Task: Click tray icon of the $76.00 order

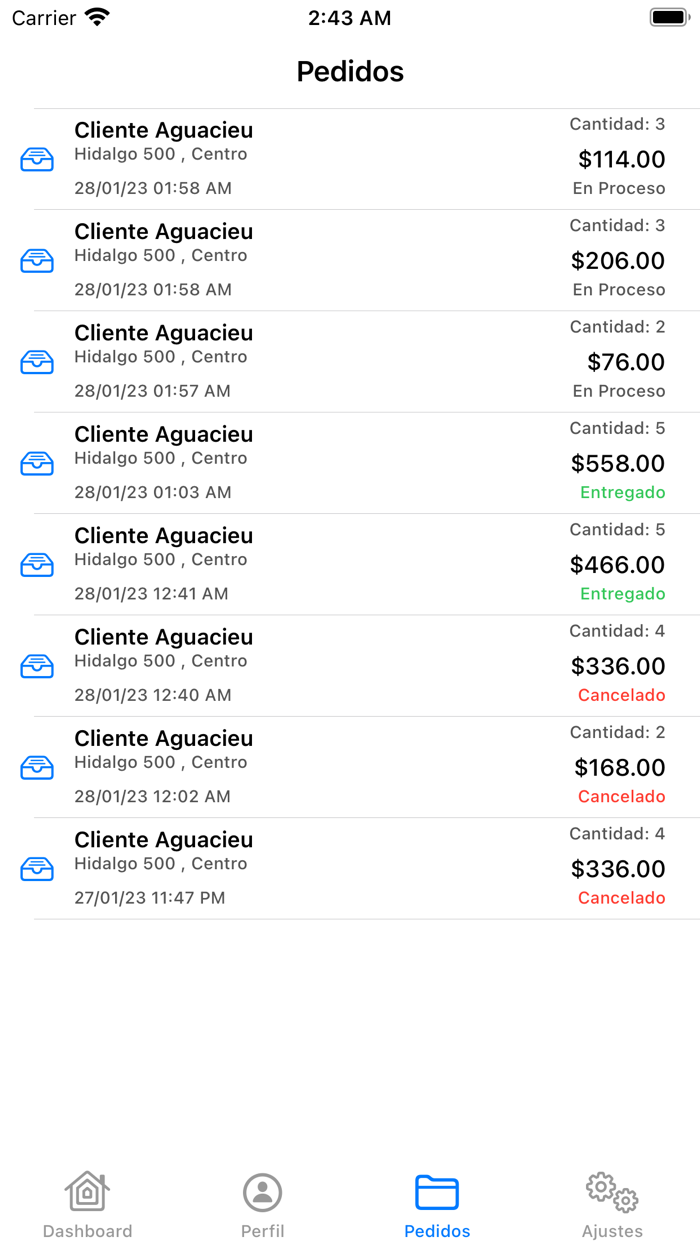Action: (x=37, y=362)
